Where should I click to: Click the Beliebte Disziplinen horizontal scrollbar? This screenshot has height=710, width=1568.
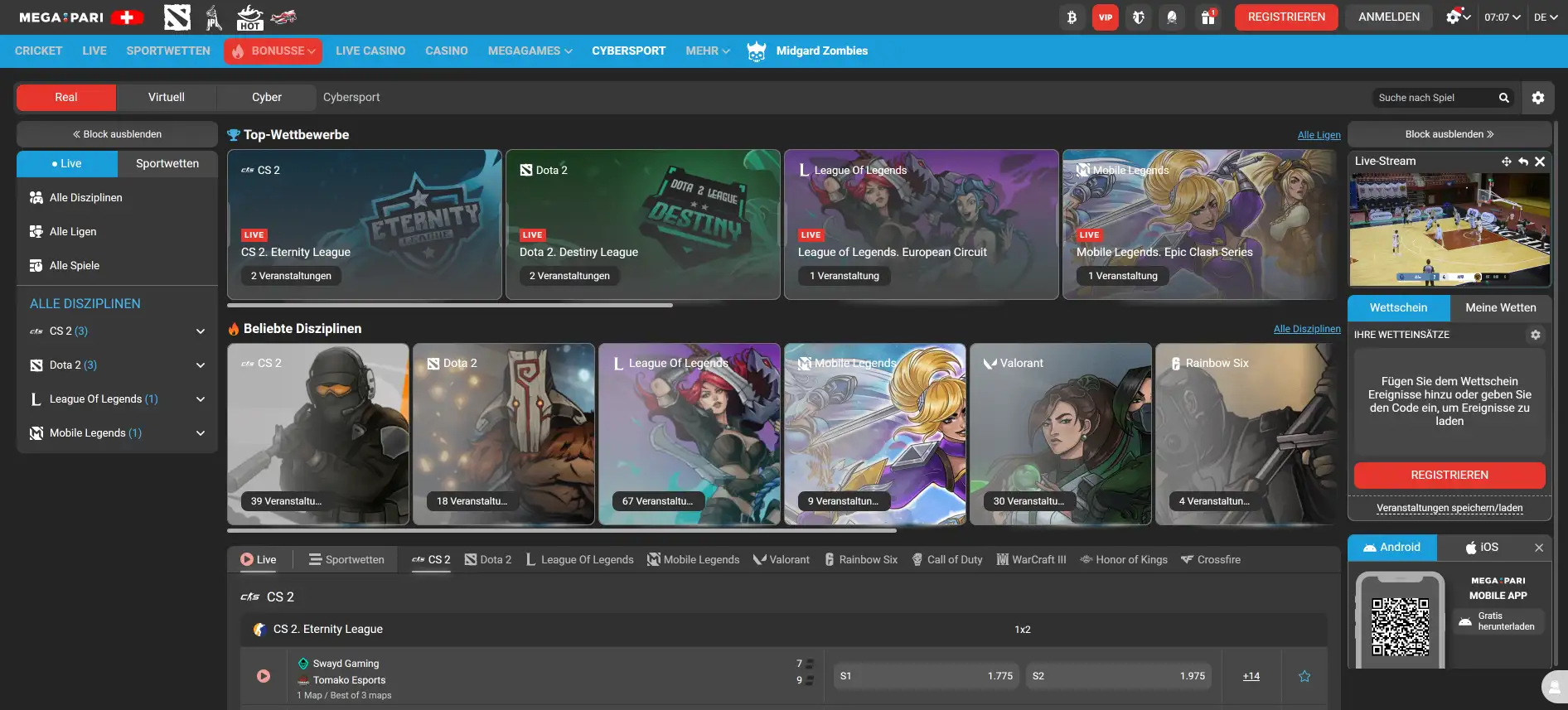pos(562,530)
